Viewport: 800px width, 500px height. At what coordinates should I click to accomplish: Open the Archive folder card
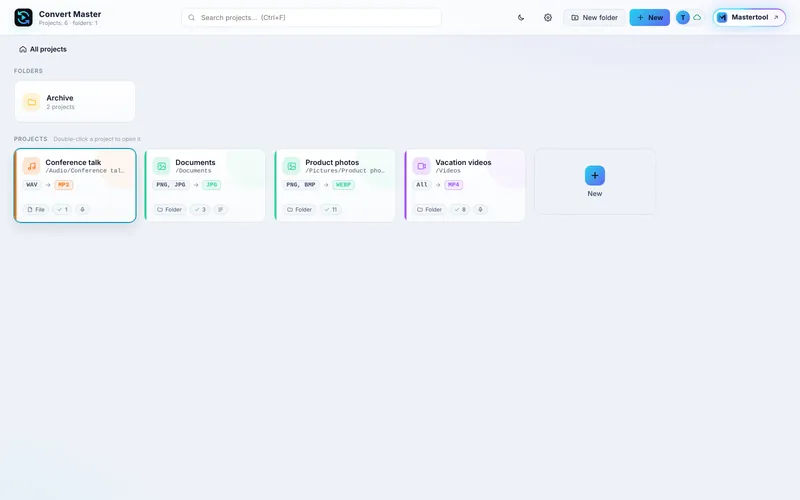point(75,102)
